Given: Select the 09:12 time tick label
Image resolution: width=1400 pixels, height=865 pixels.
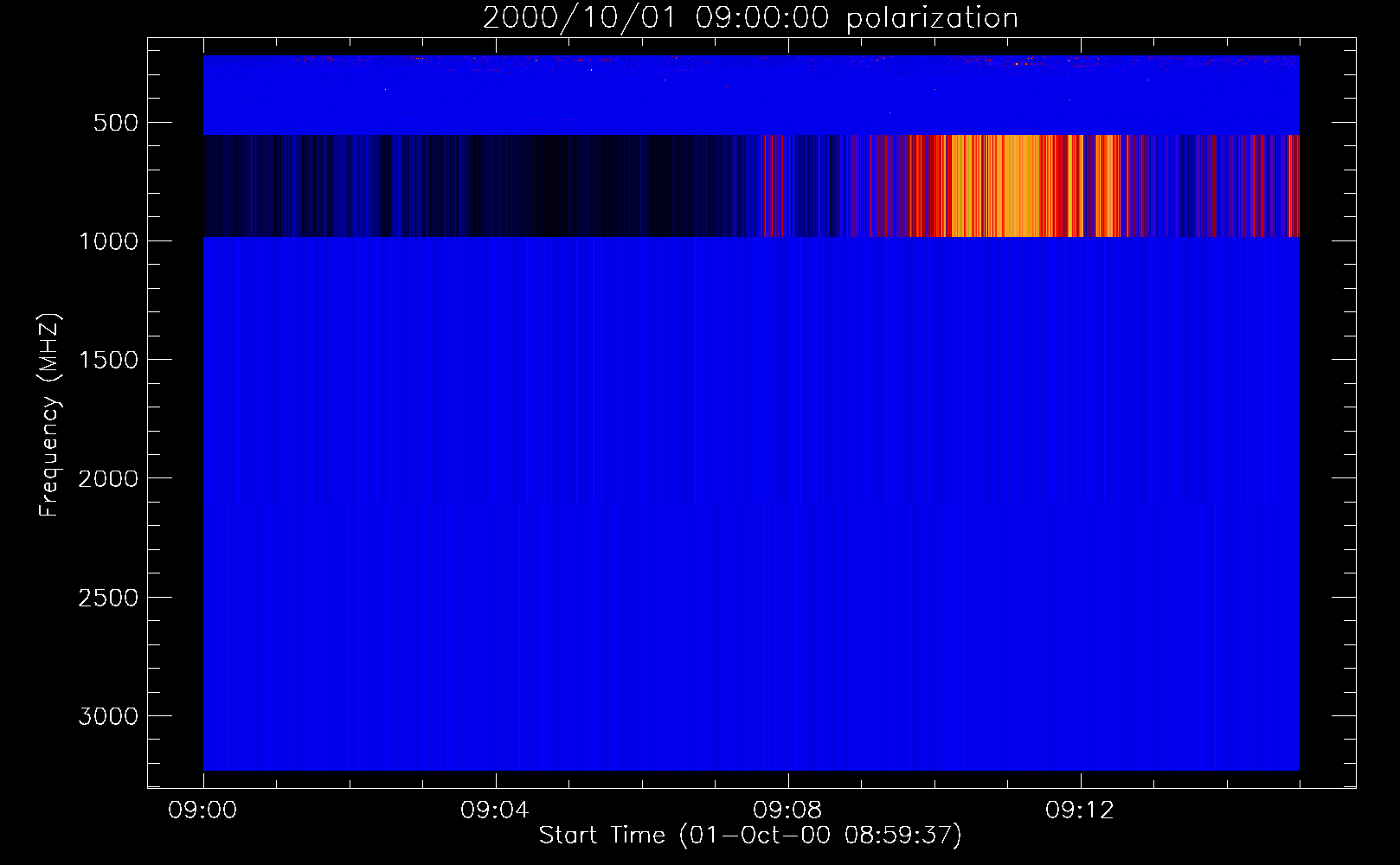Looking at the screenshot, I should tap(1080, 811).
